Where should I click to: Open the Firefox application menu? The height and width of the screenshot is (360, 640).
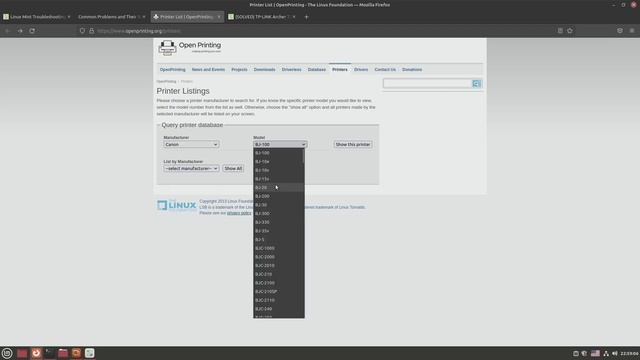tap(632, 31)
